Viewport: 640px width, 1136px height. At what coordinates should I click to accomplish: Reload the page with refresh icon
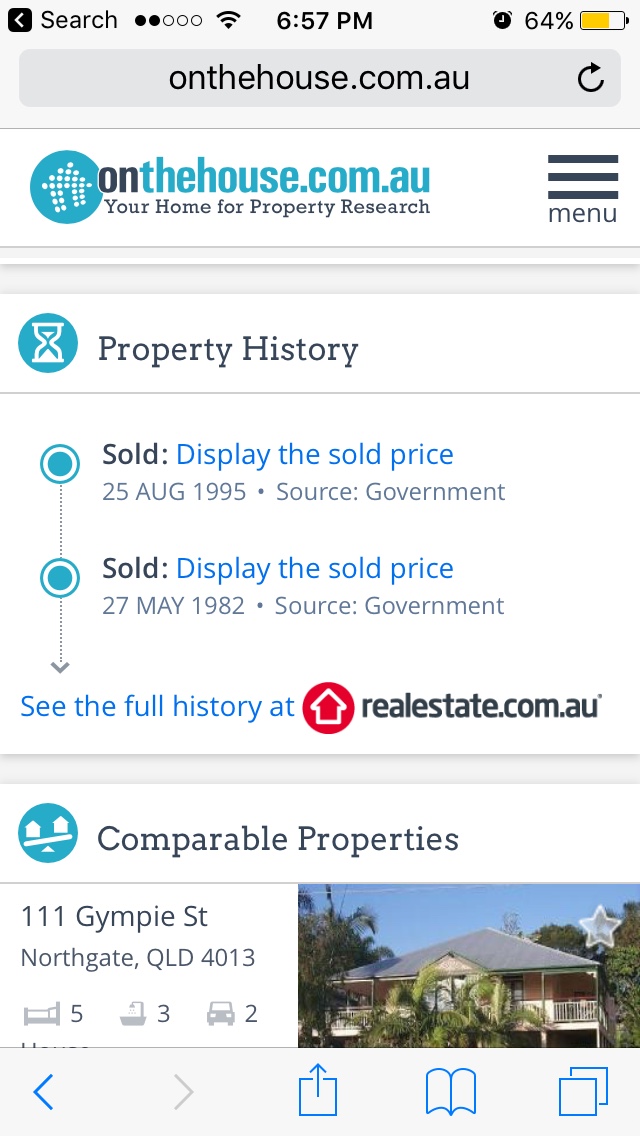(591, 78)
